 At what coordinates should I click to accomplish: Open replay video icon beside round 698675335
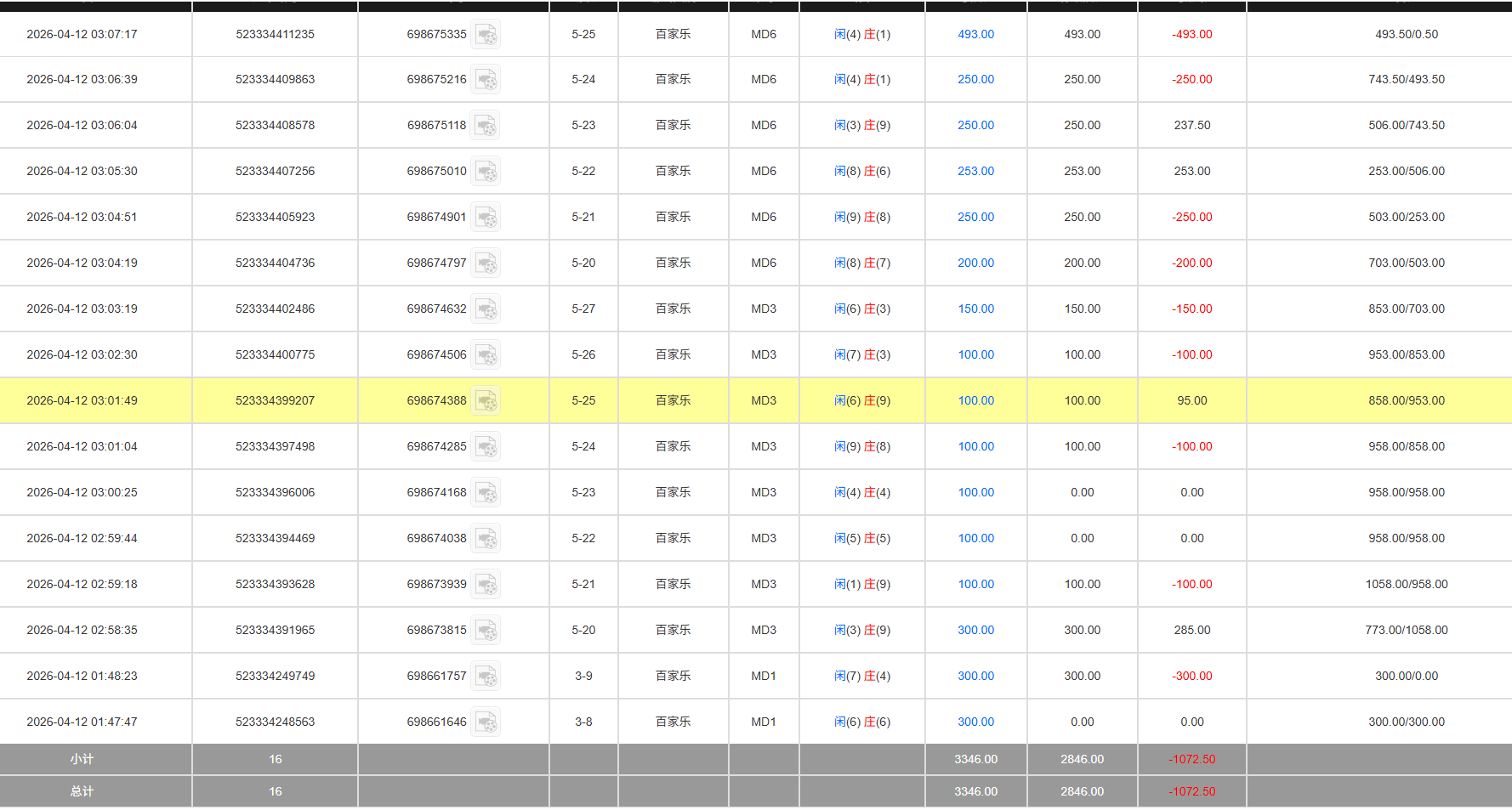click(486, 35)
